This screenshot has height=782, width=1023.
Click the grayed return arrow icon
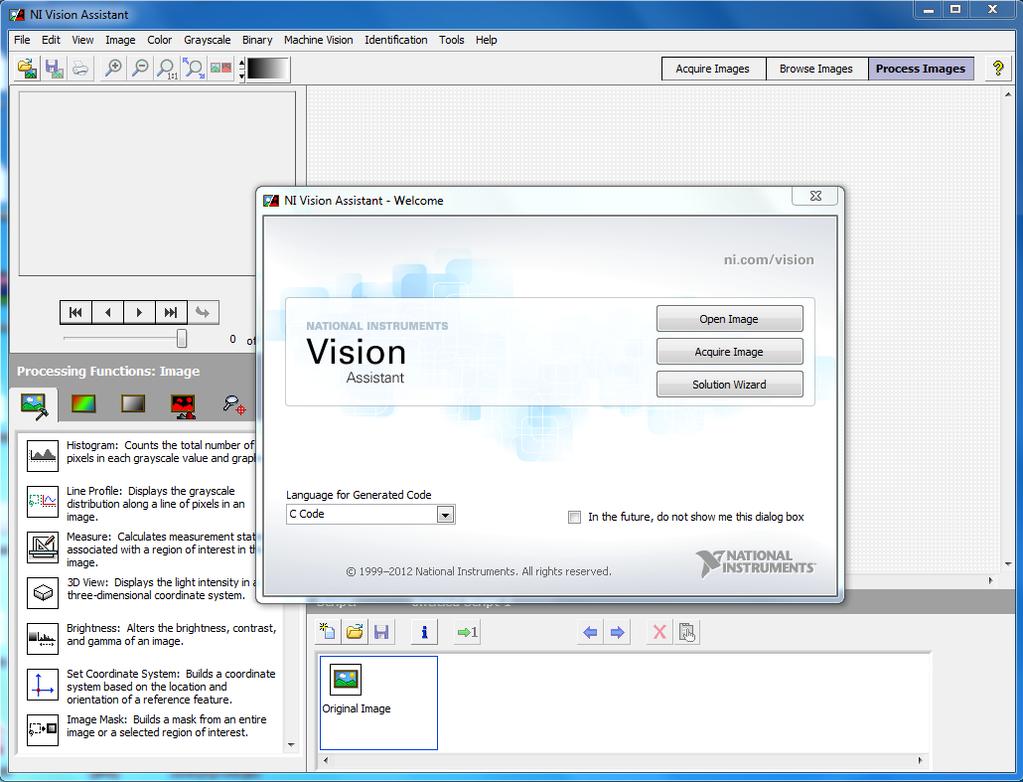203,312
